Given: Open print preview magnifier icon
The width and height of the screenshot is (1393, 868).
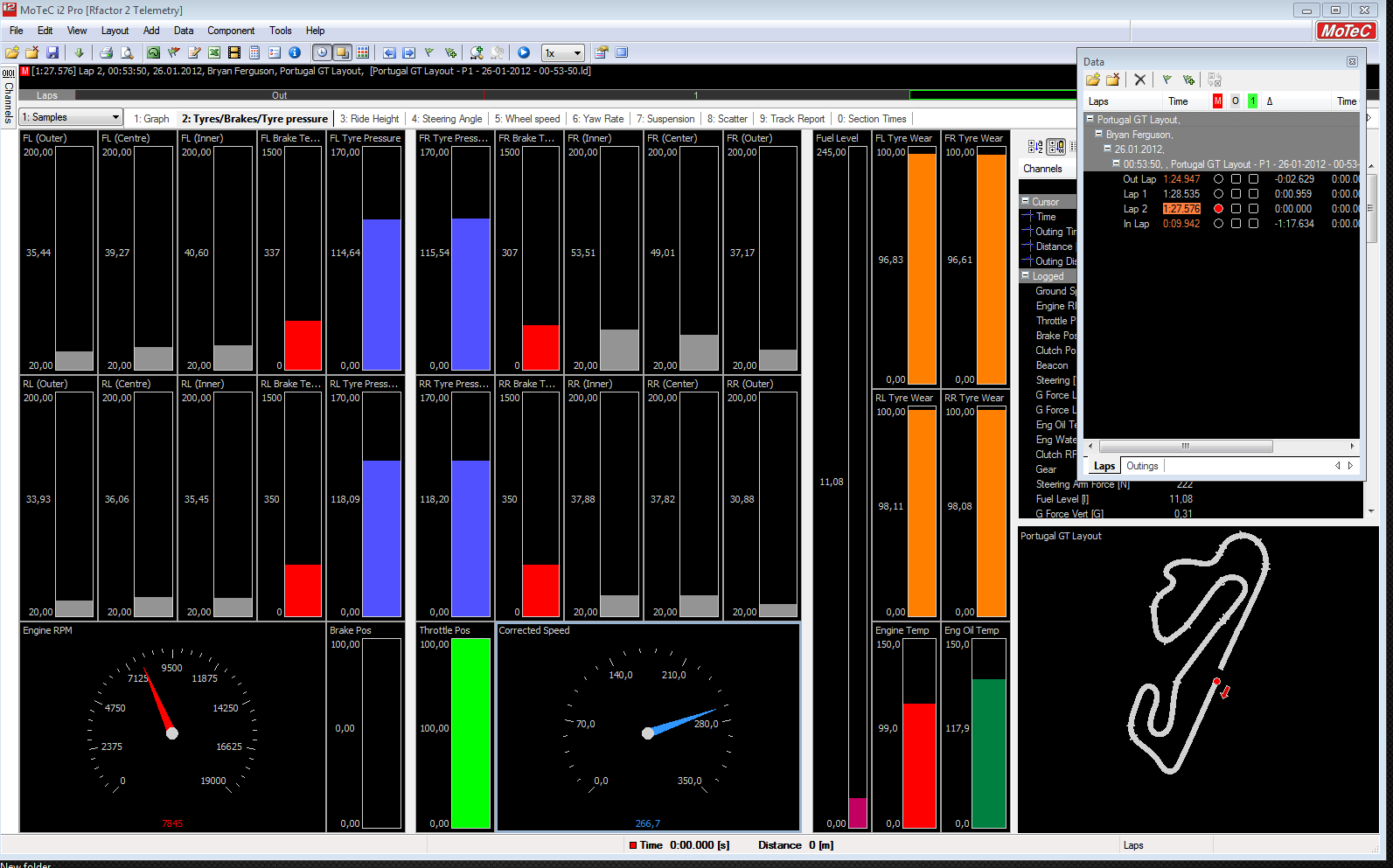Looking at the screenshot, I should [x=127, y=52].
